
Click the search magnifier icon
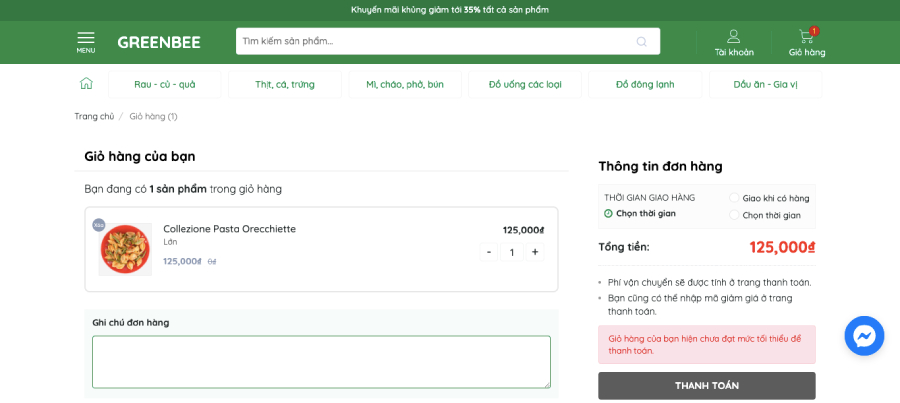tap(642, 41)
